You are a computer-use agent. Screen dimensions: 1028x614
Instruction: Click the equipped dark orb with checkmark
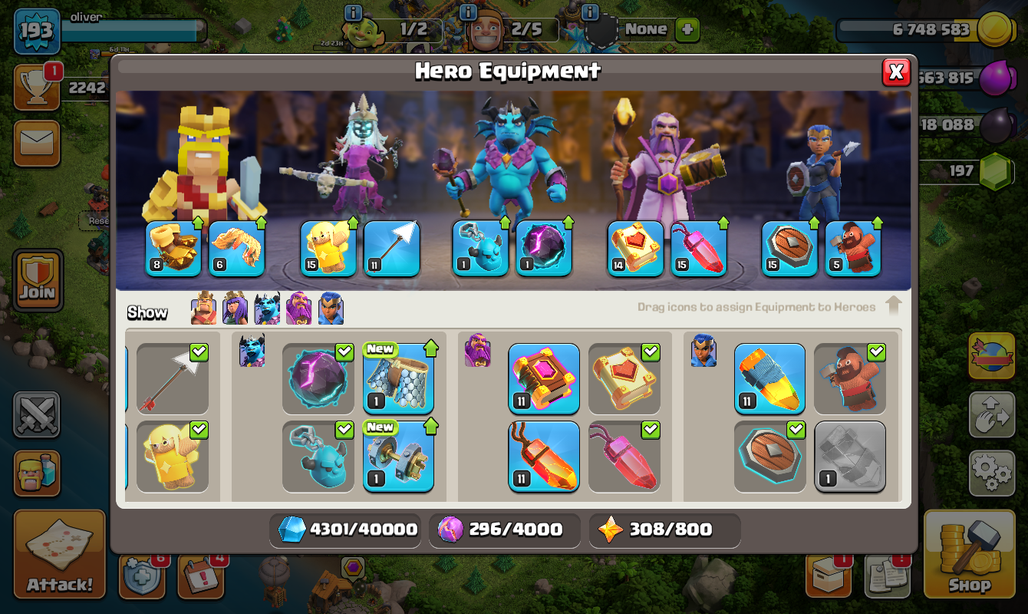click(x=318, y=379)
